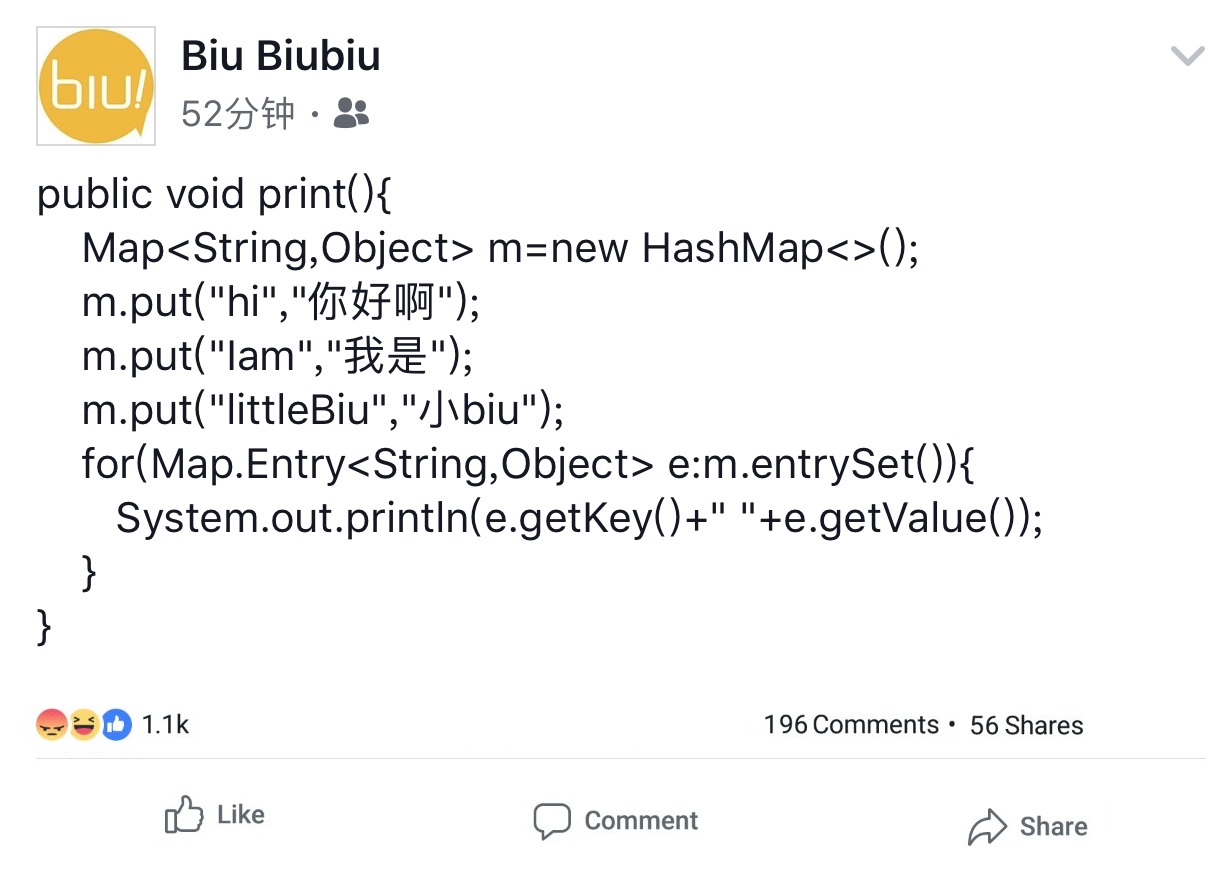Click the laughing haha reaction icon
The image size is (1226, 894).
coord(84,724)
